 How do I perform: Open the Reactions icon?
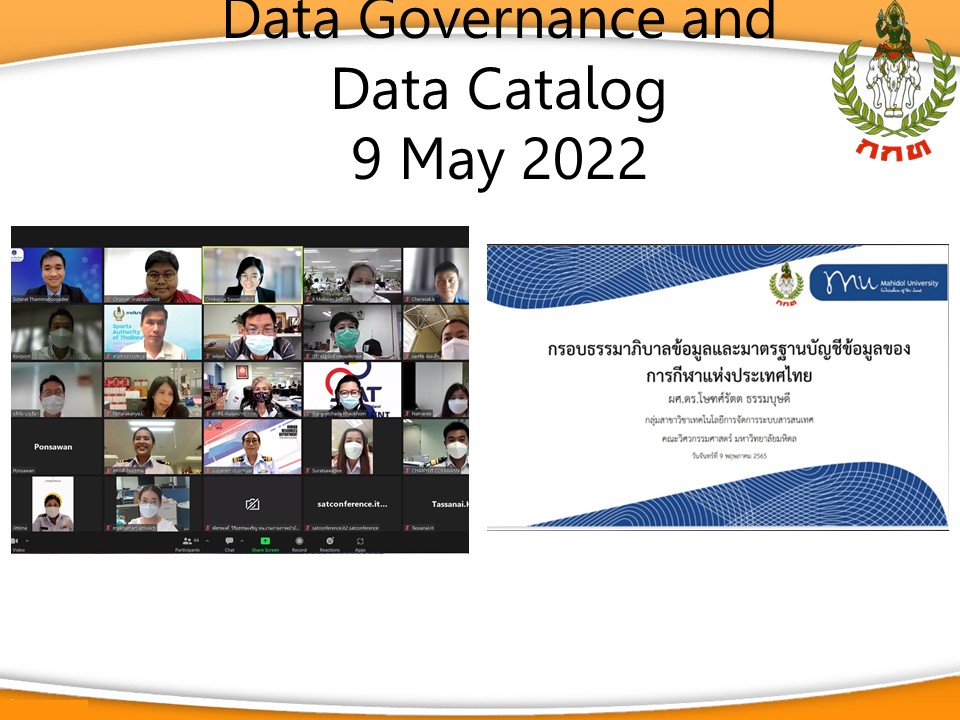[330, 541]
